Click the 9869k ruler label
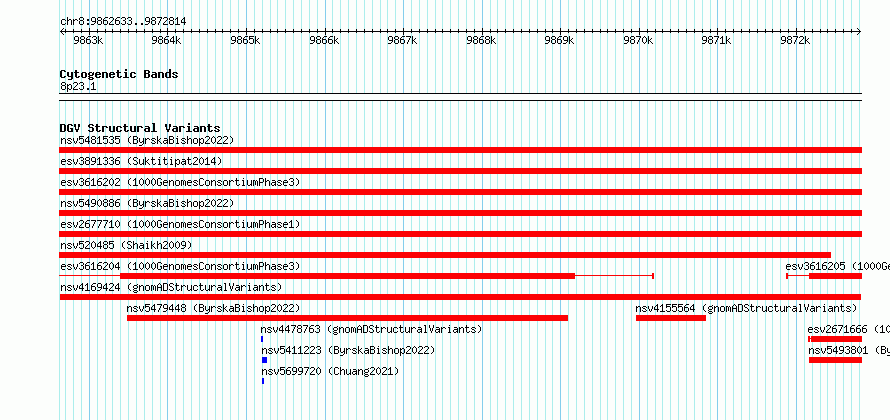This screenshot has height=420, width=890. 560,40
